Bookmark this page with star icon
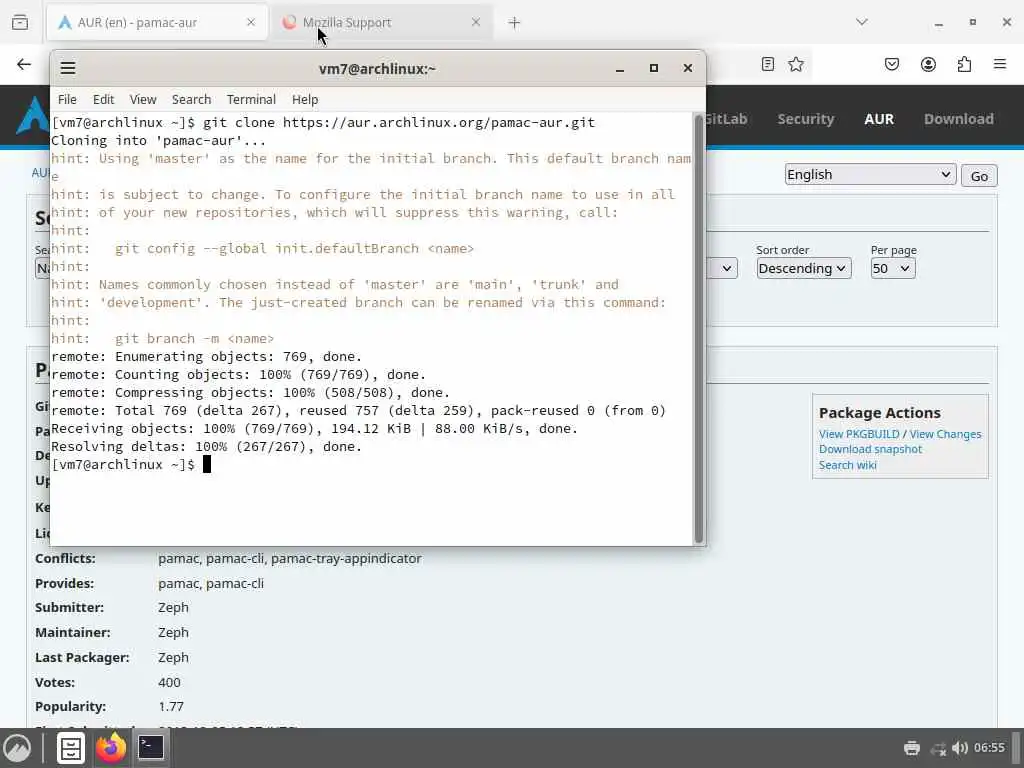 [795, 64]
